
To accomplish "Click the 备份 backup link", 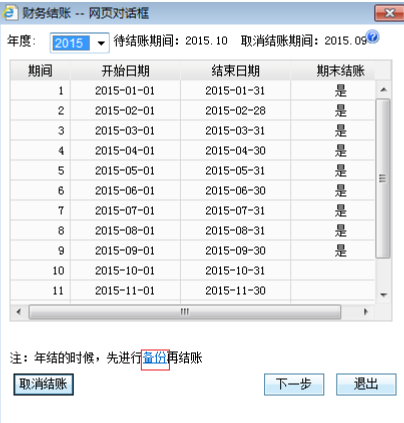I will coord(155,358).
